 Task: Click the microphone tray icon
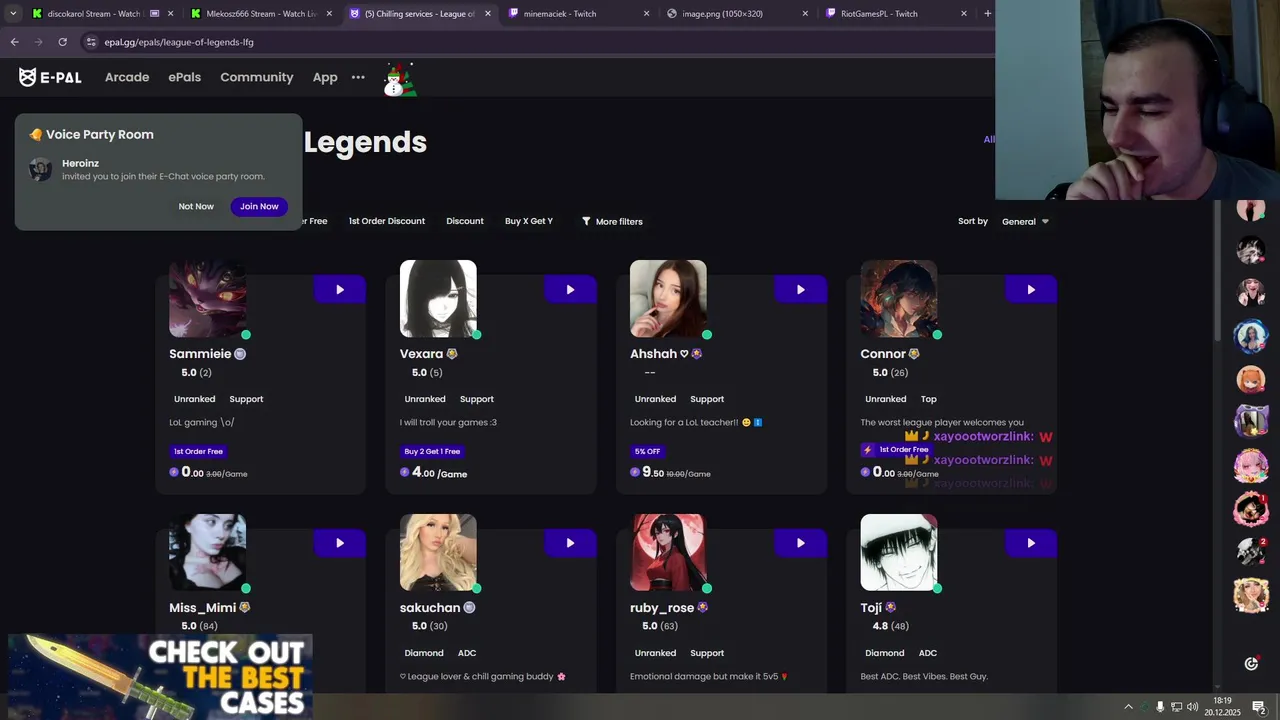(1160, 707)
